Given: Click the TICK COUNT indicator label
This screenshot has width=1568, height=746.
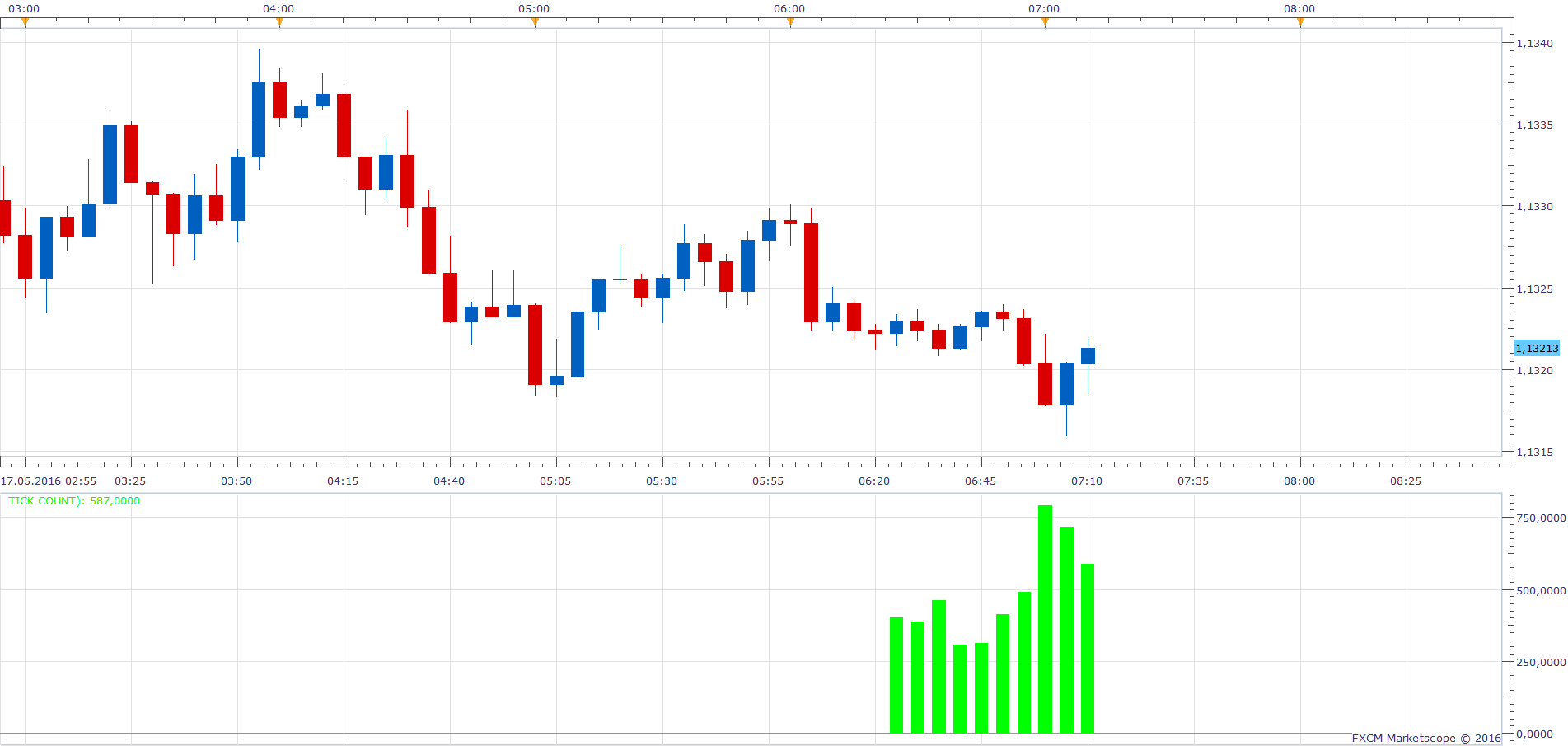Looking at the screenshot, I should tap(74, 501).
